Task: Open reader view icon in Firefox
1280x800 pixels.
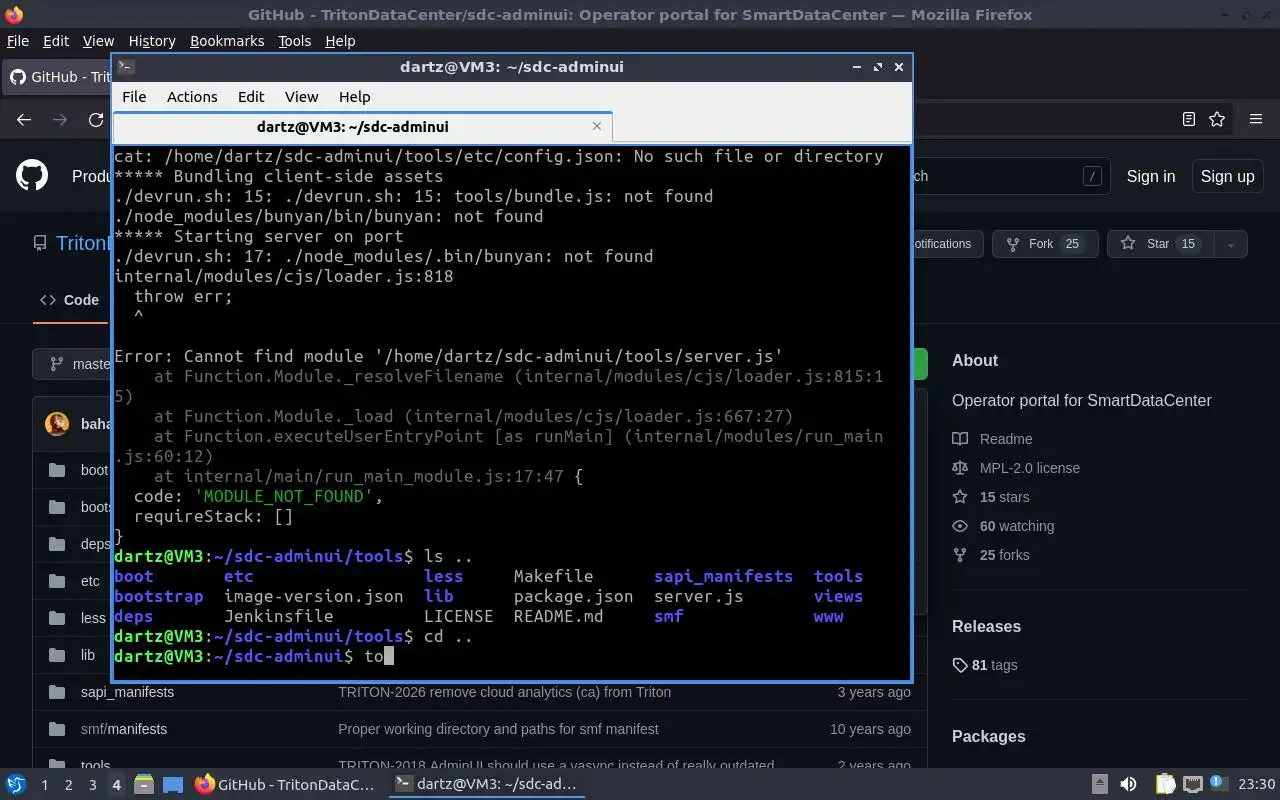Action: [1188, 119]
